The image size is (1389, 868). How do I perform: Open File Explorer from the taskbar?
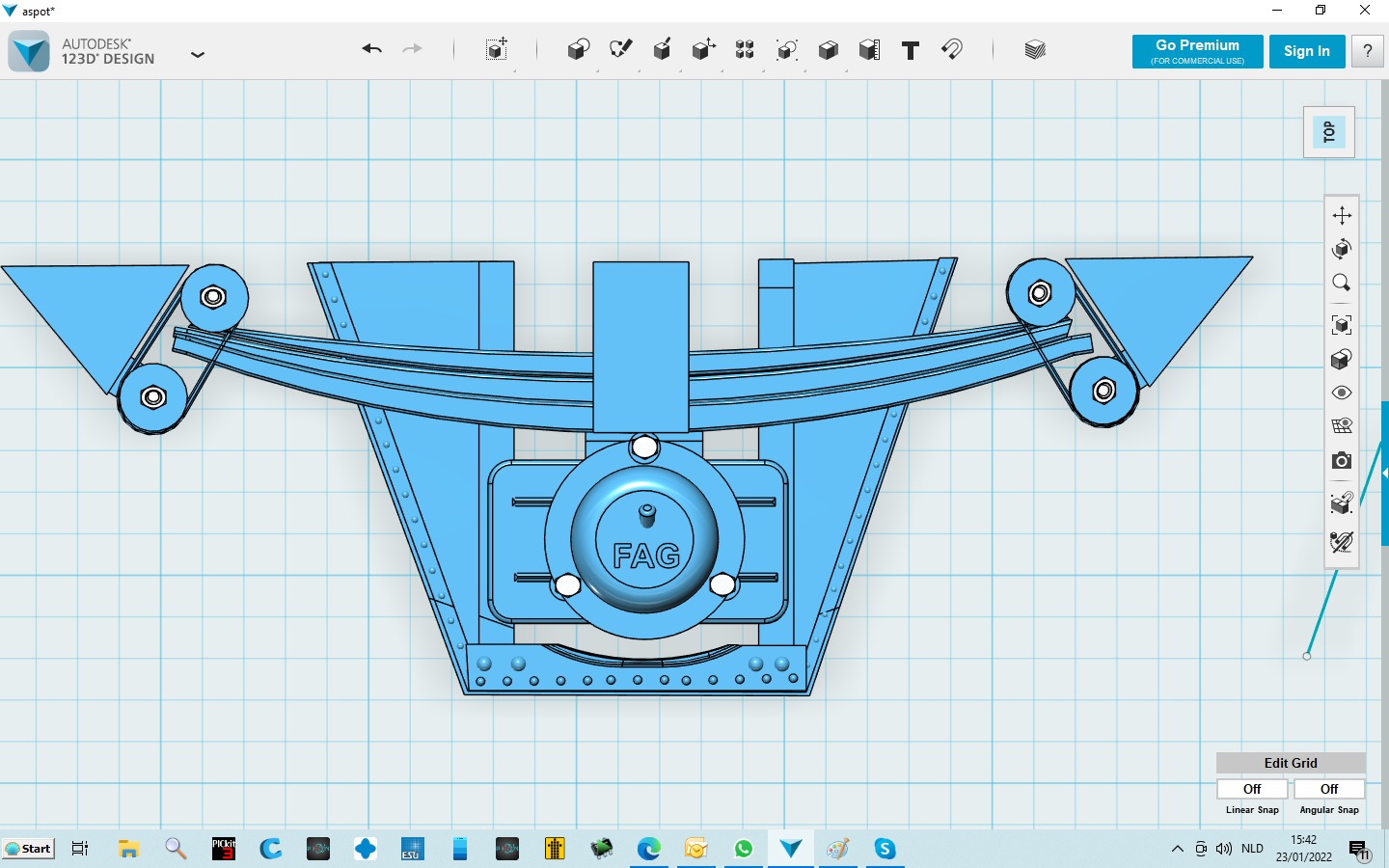click(x=128, y=849)
